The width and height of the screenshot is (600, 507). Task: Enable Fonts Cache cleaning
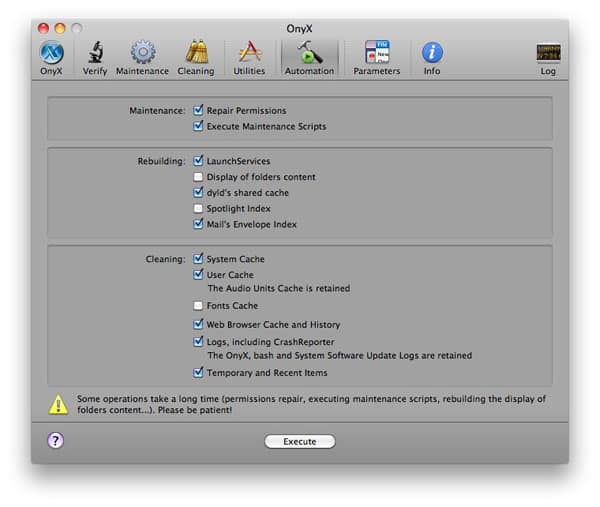[198, 306]
